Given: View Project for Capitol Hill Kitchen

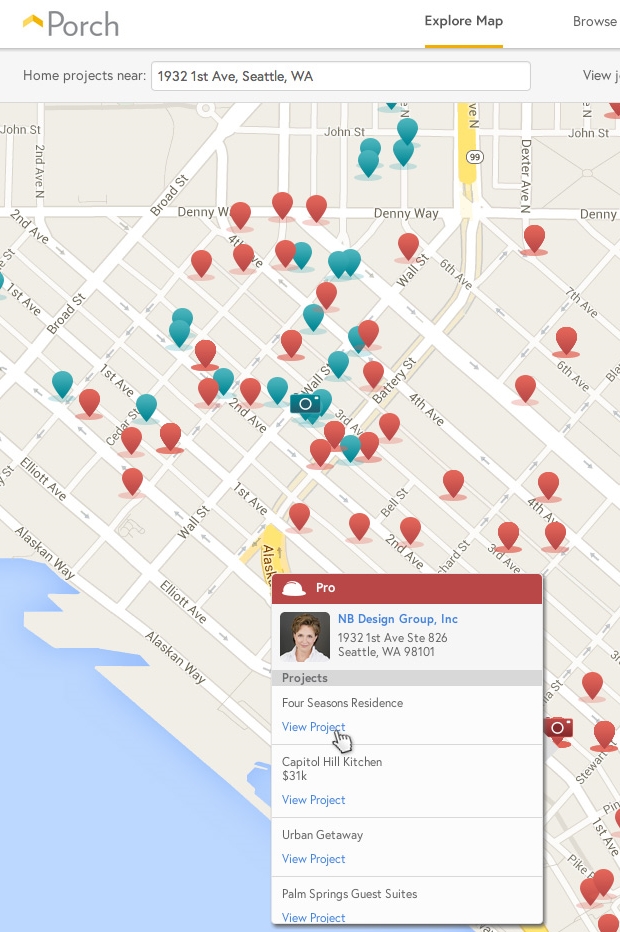Looking at the screenshot, I should click(x=313, y=800).
